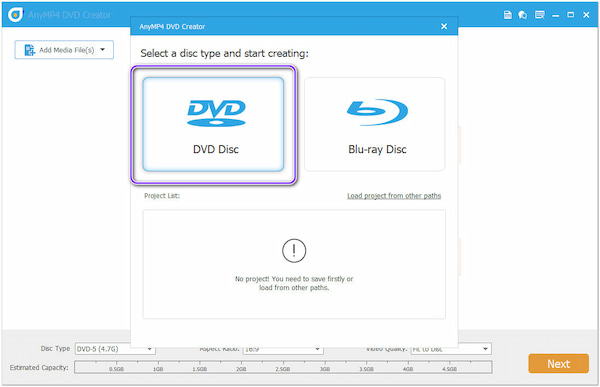Screen dimensions: 600x387
Task: Choose the Blu-ray Disc option
Action: (x=374, y=124)
